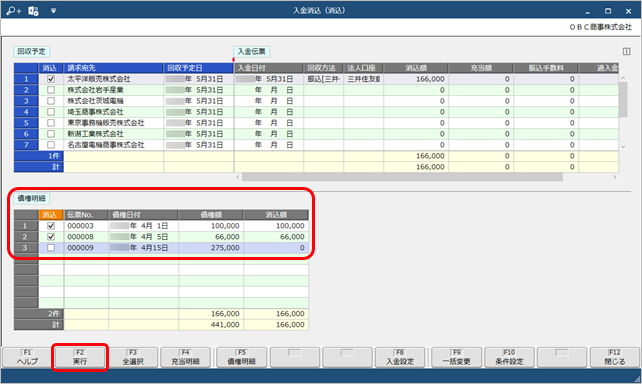This screenshot has height=384, width=642.
Task: Select cell 太平洋販売株式会社
Action: (113, 79)
